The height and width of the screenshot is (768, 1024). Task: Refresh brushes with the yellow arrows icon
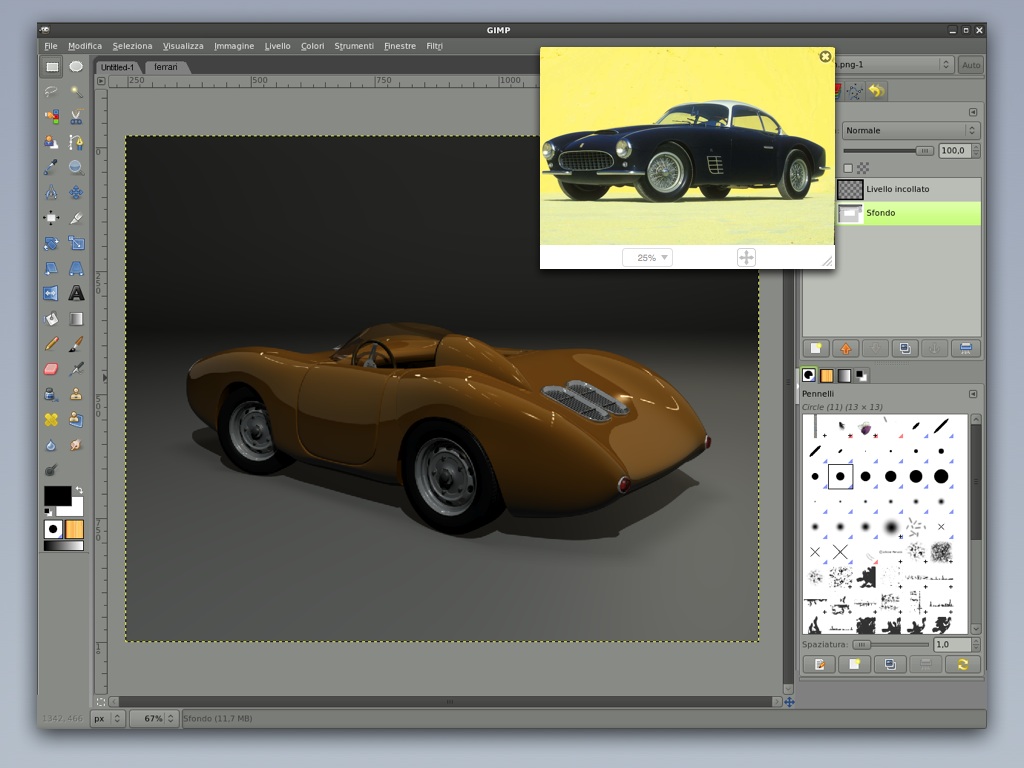tap(963, 664)
